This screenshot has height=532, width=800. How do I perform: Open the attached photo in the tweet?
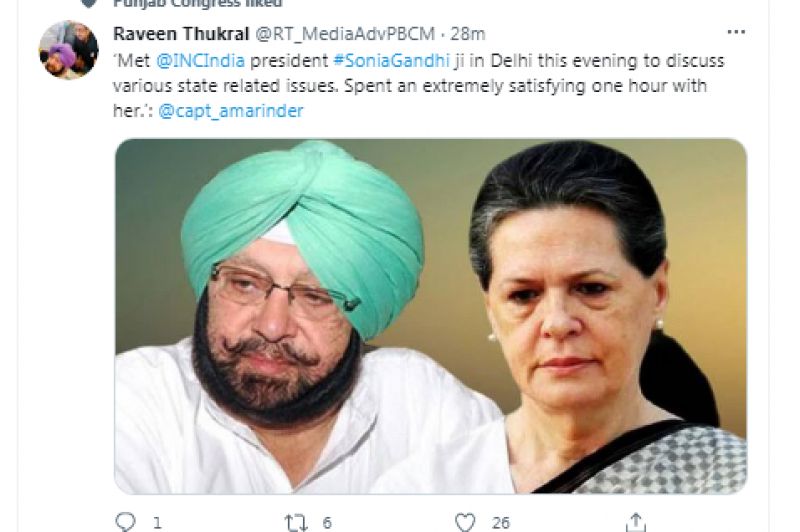pyautogui.click(x=431, y=316)
